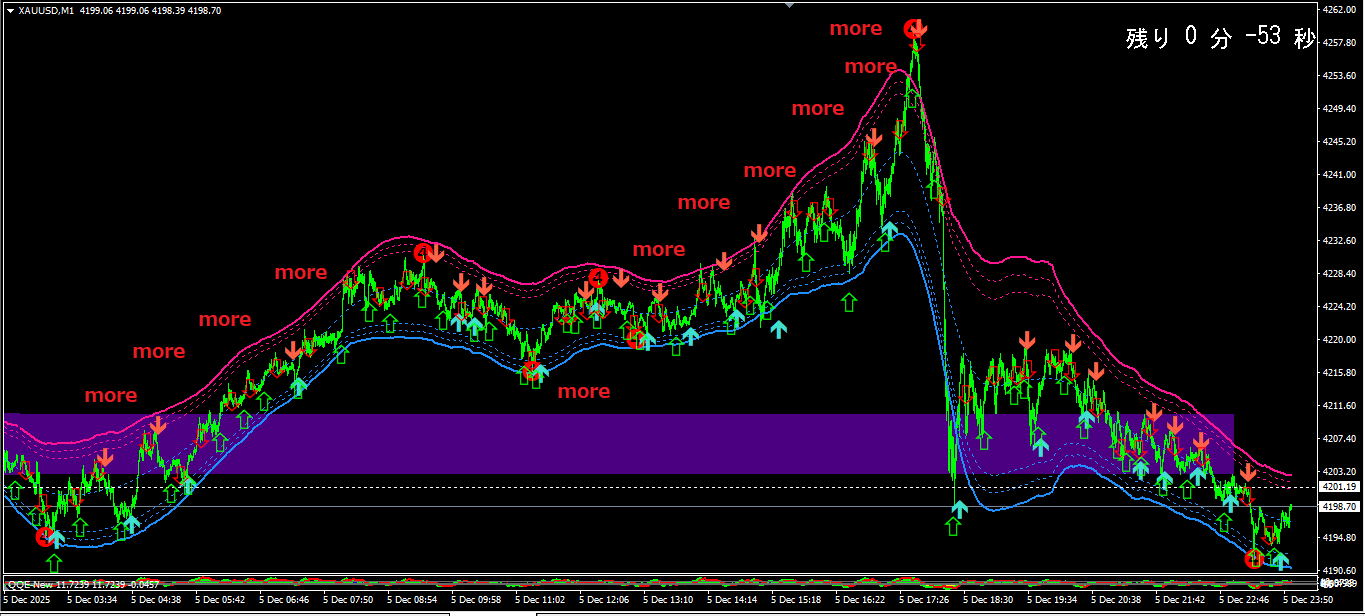Image resolution: width=1365 pixels, height=616 pixels.
Task: Click the countdown timer text at top right
Action: click(1219, 38)
